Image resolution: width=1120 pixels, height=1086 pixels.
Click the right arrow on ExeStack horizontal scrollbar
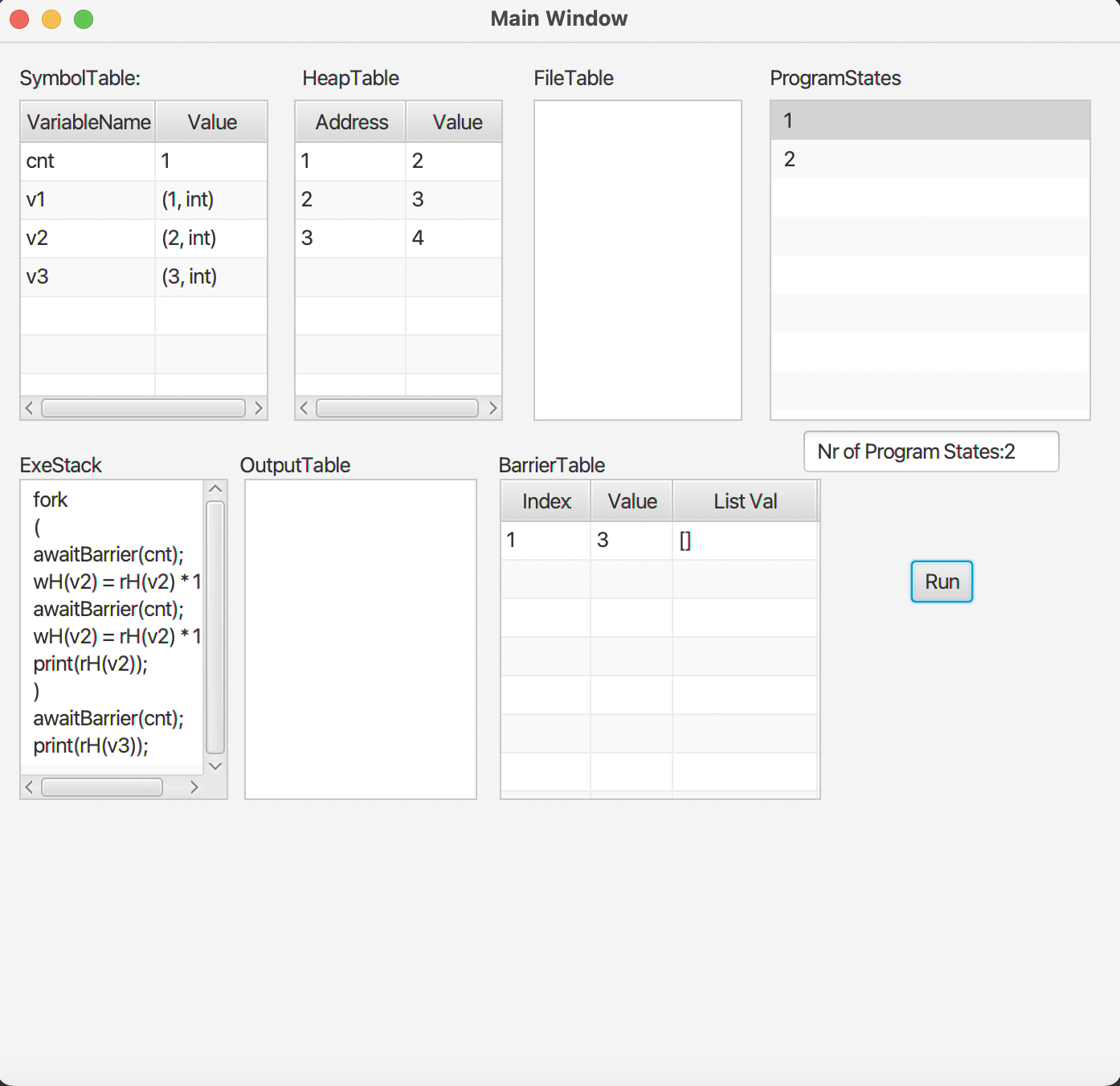click(194, 787)
